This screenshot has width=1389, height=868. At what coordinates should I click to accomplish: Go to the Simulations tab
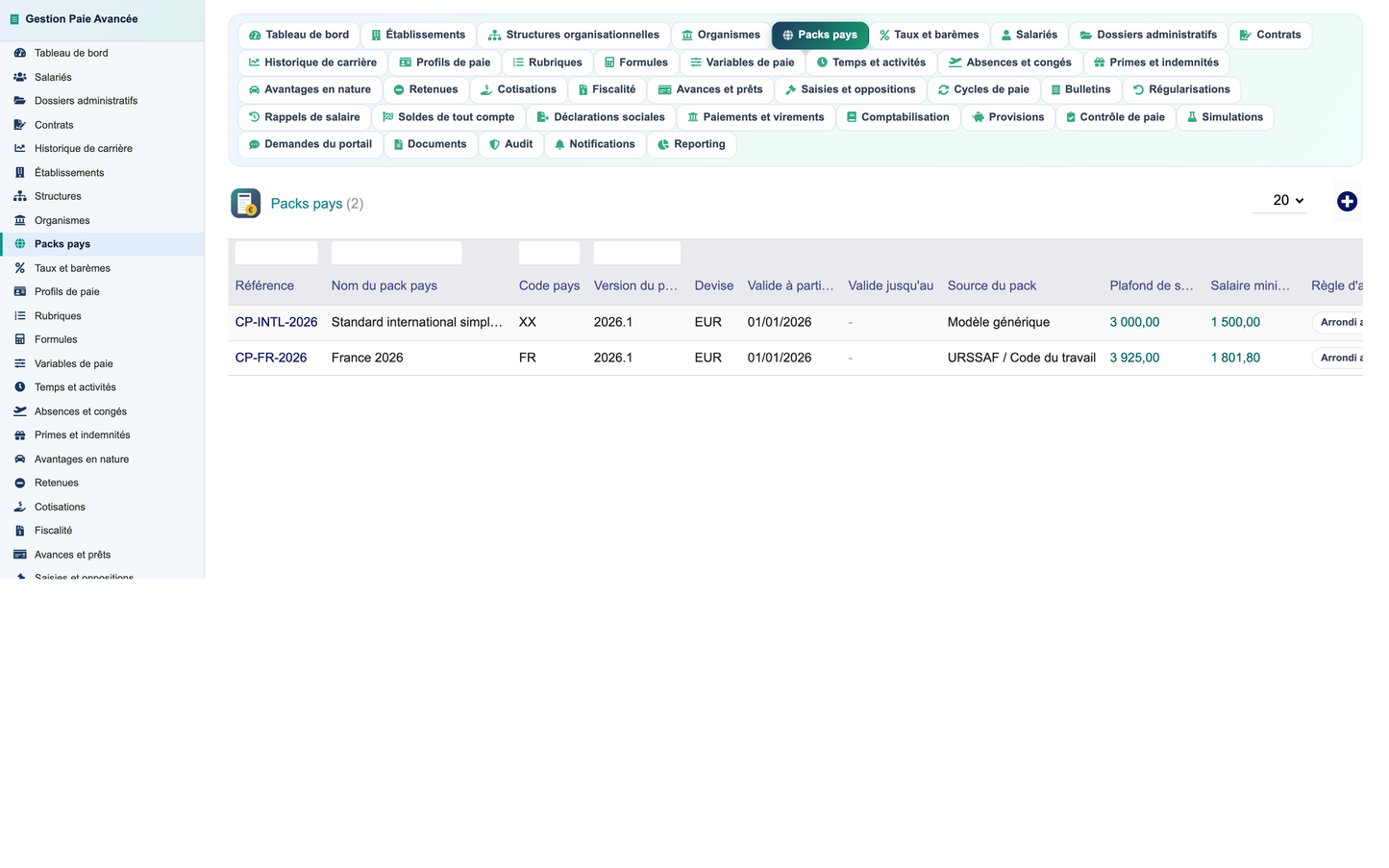tap(1225, 117)
